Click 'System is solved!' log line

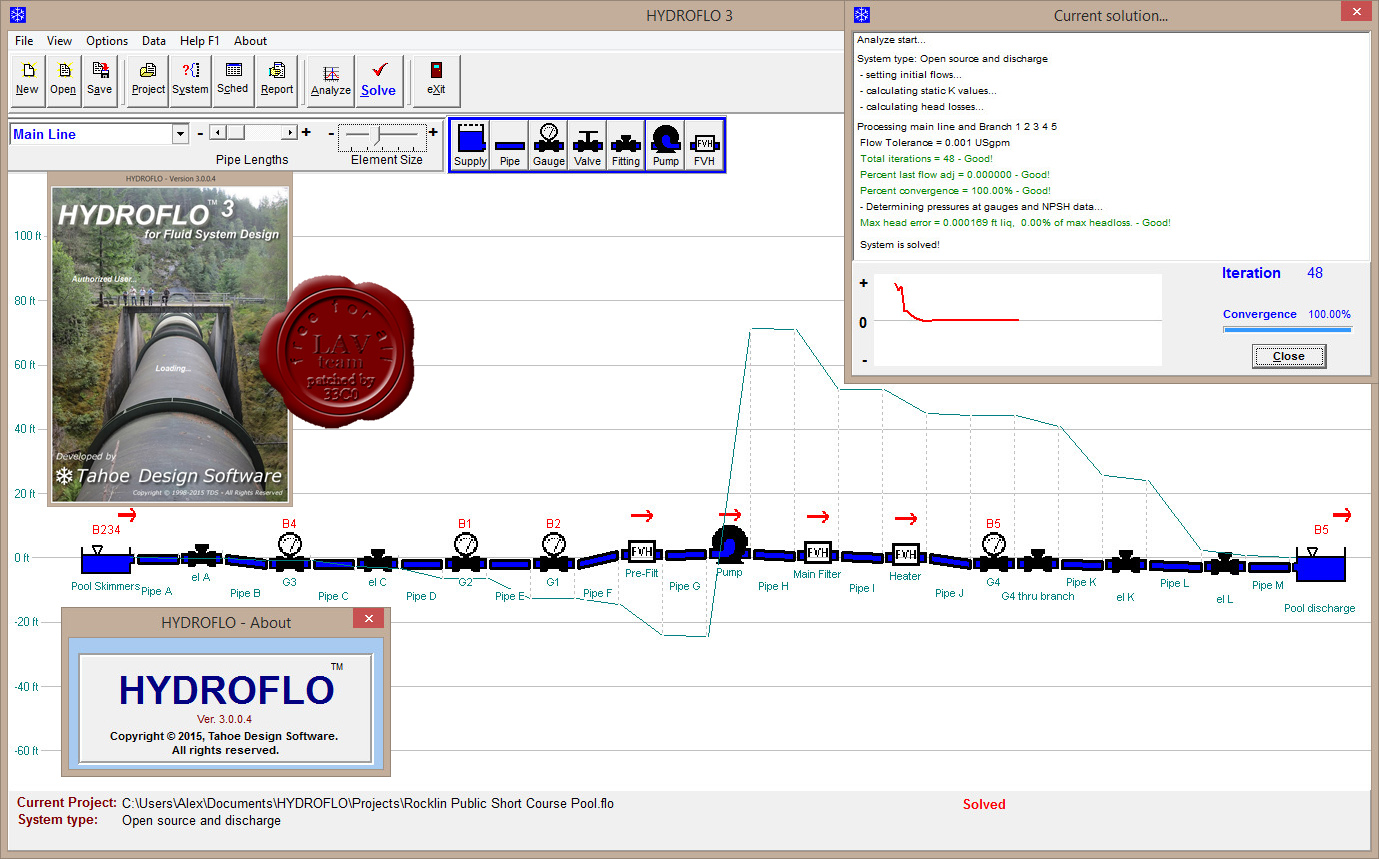pyautogui.click(x=900, y=245)
